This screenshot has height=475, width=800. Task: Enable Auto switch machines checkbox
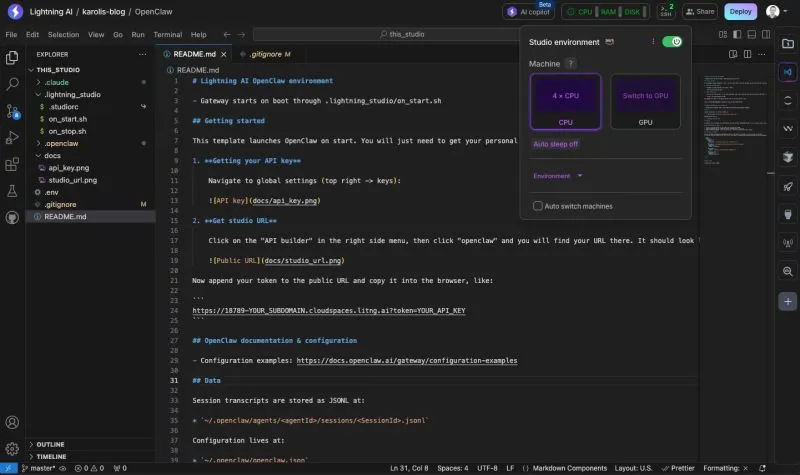(x=538, y=206)
